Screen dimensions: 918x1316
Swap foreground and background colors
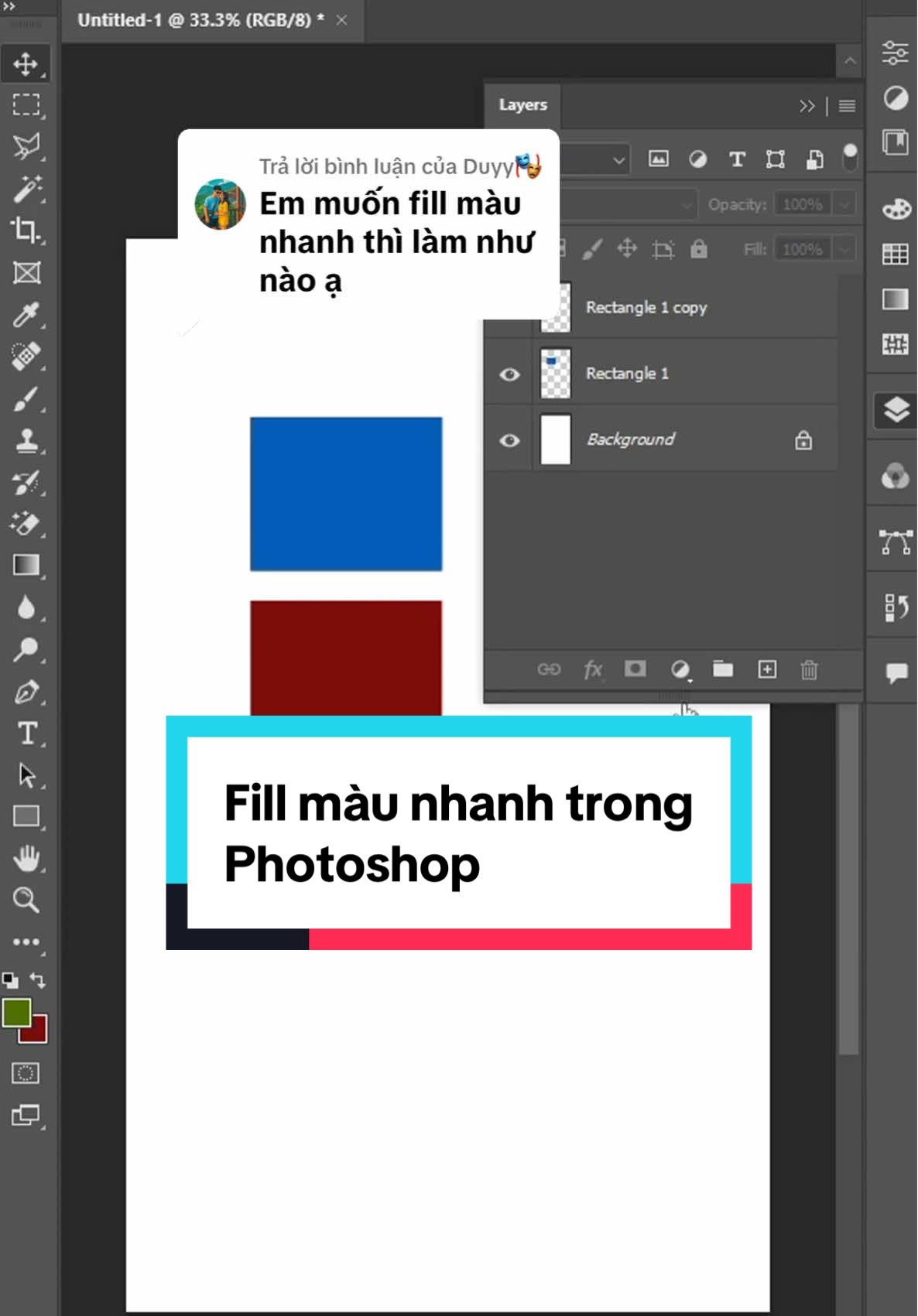point(37,980)
